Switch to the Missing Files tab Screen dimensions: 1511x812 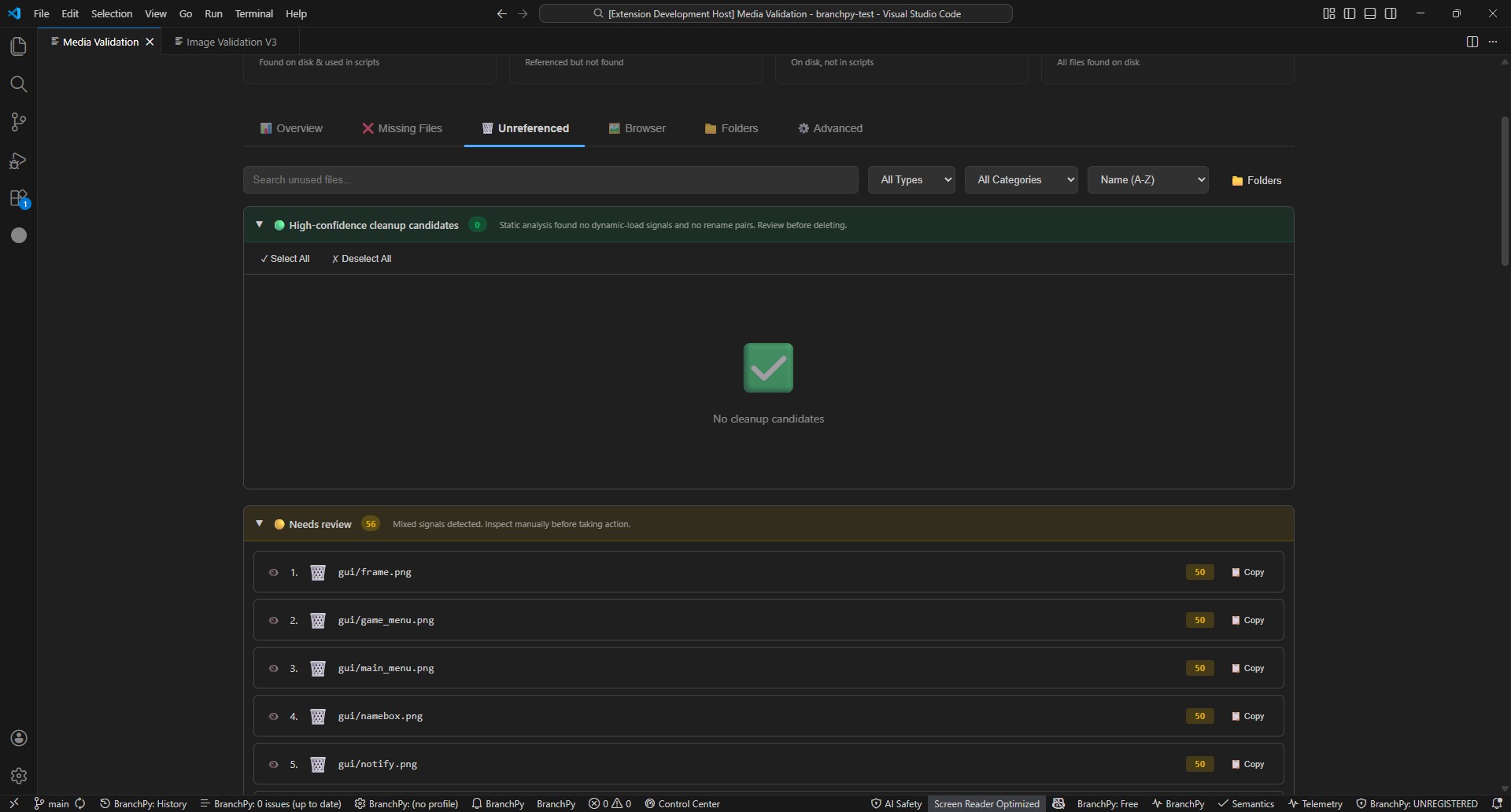point(402,128)
